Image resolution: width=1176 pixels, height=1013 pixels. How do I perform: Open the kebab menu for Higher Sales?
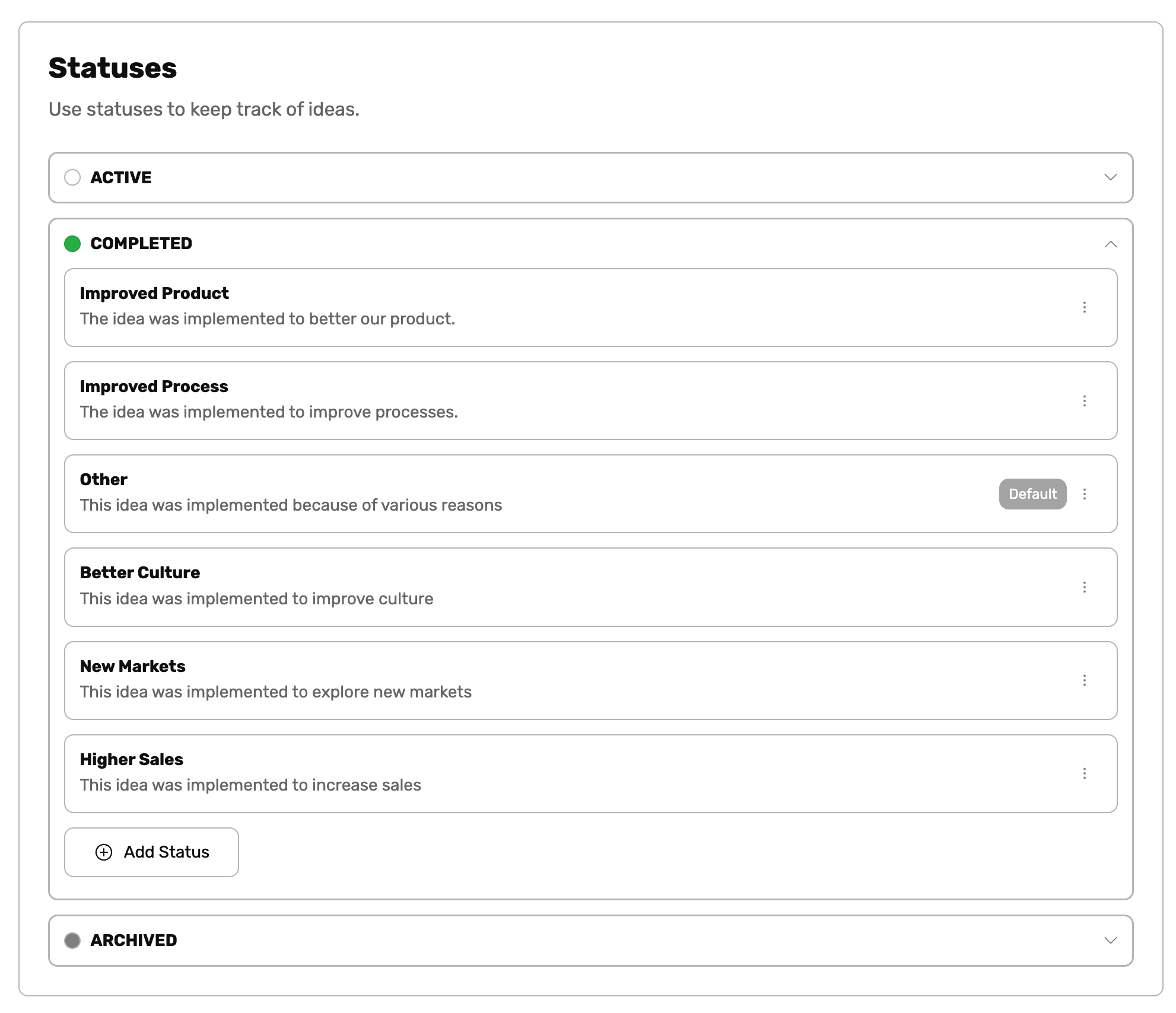pyautogui.click(x=1086, y=774)
